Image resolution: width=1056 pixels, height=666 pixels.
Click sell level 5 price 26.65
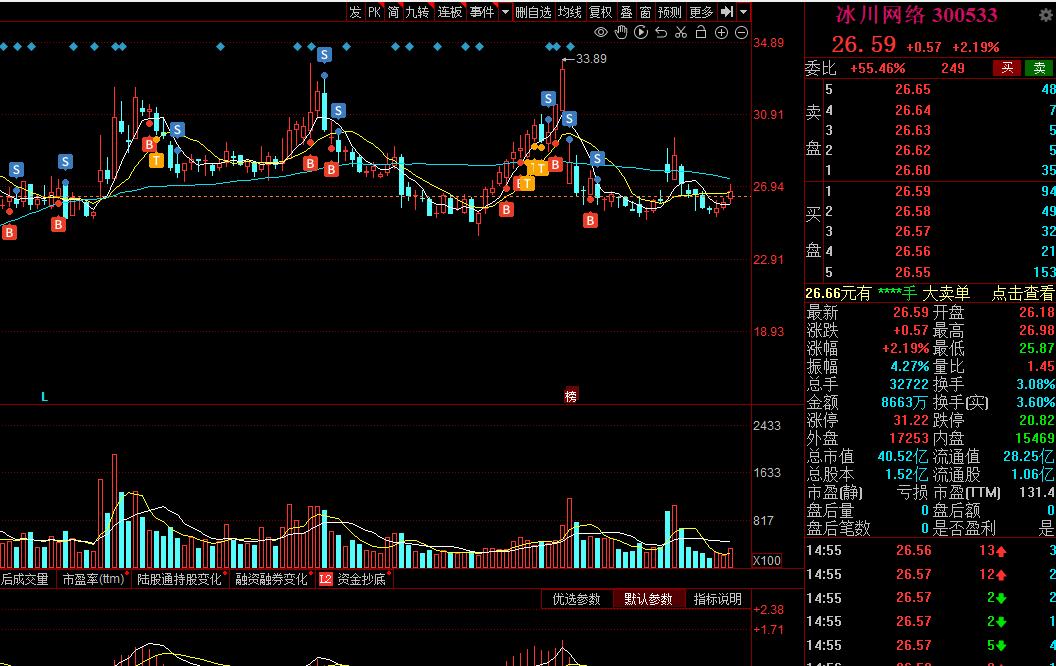coord(913,89)
